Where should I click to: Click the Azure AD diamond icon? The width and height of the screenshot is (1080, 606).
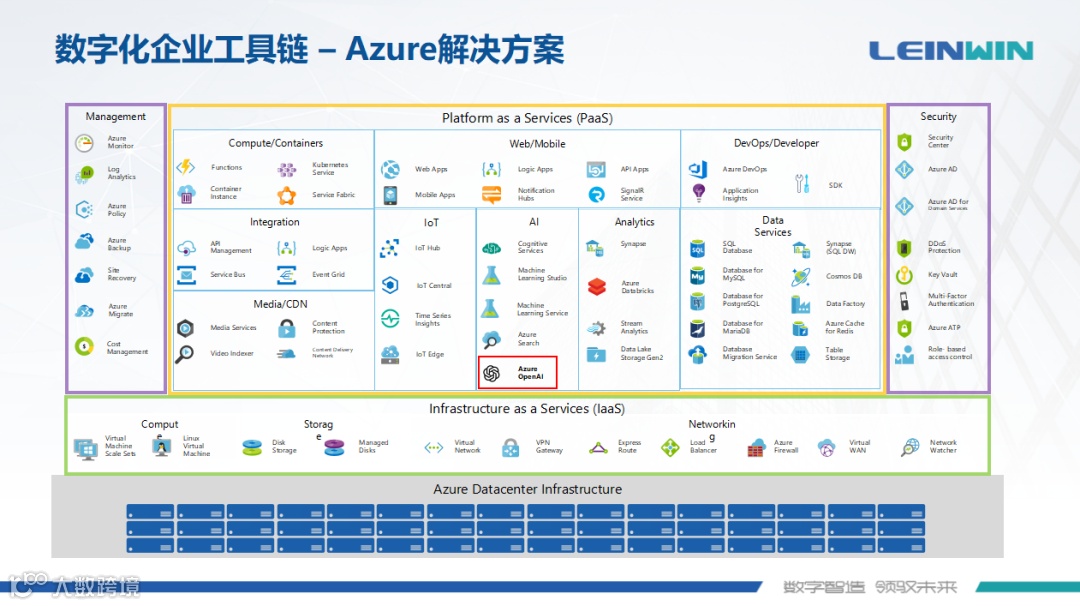904,169
